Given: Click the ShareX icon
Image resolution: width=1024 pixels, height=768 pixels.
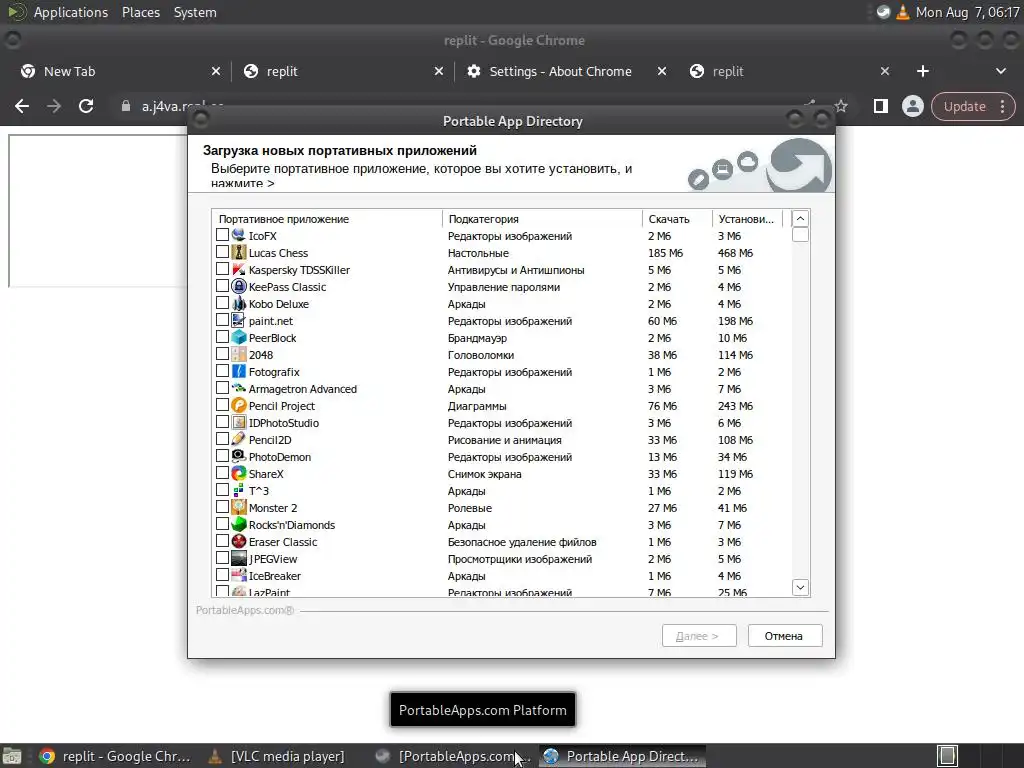Looking at the screenshot, I should tap(239, 473).
